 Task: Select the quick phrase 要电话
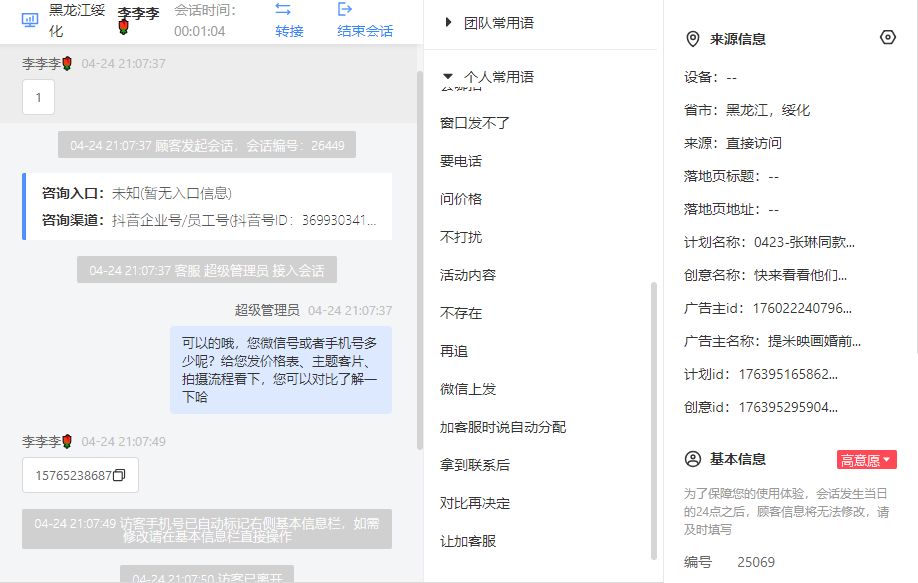(x=461, y=162)
